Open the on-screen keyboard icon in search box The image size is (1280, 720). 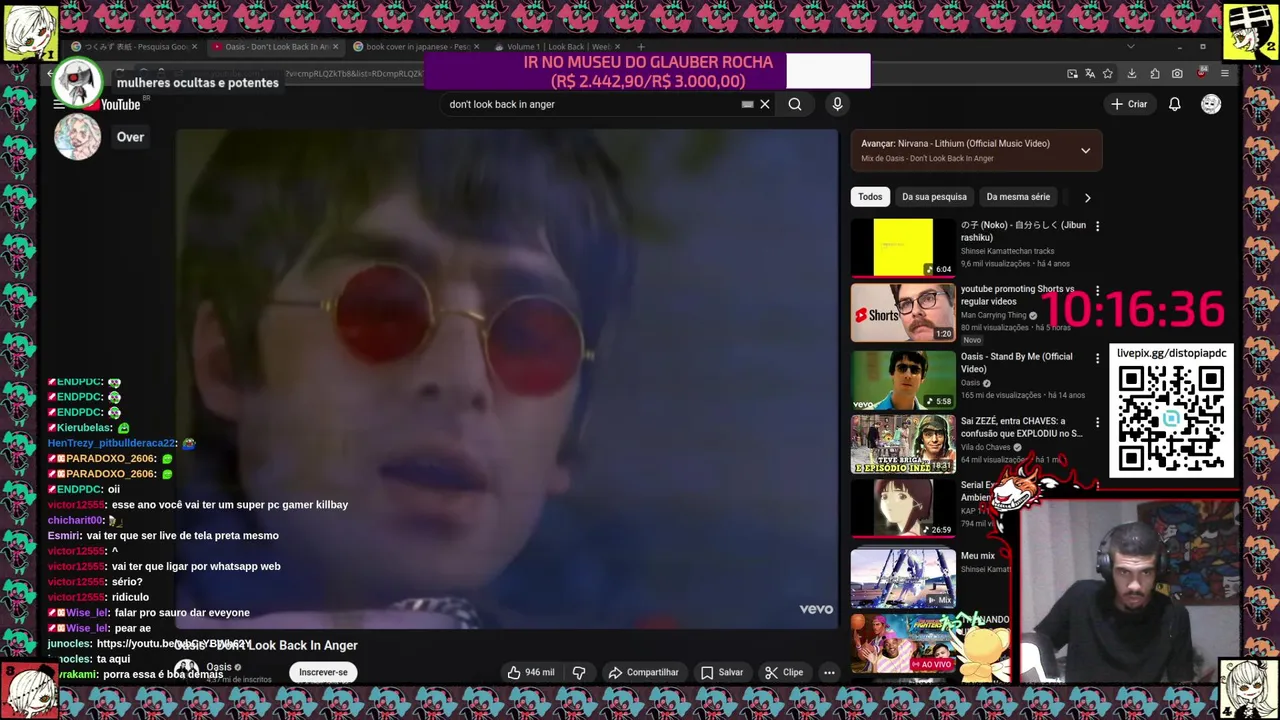(747, 104)
